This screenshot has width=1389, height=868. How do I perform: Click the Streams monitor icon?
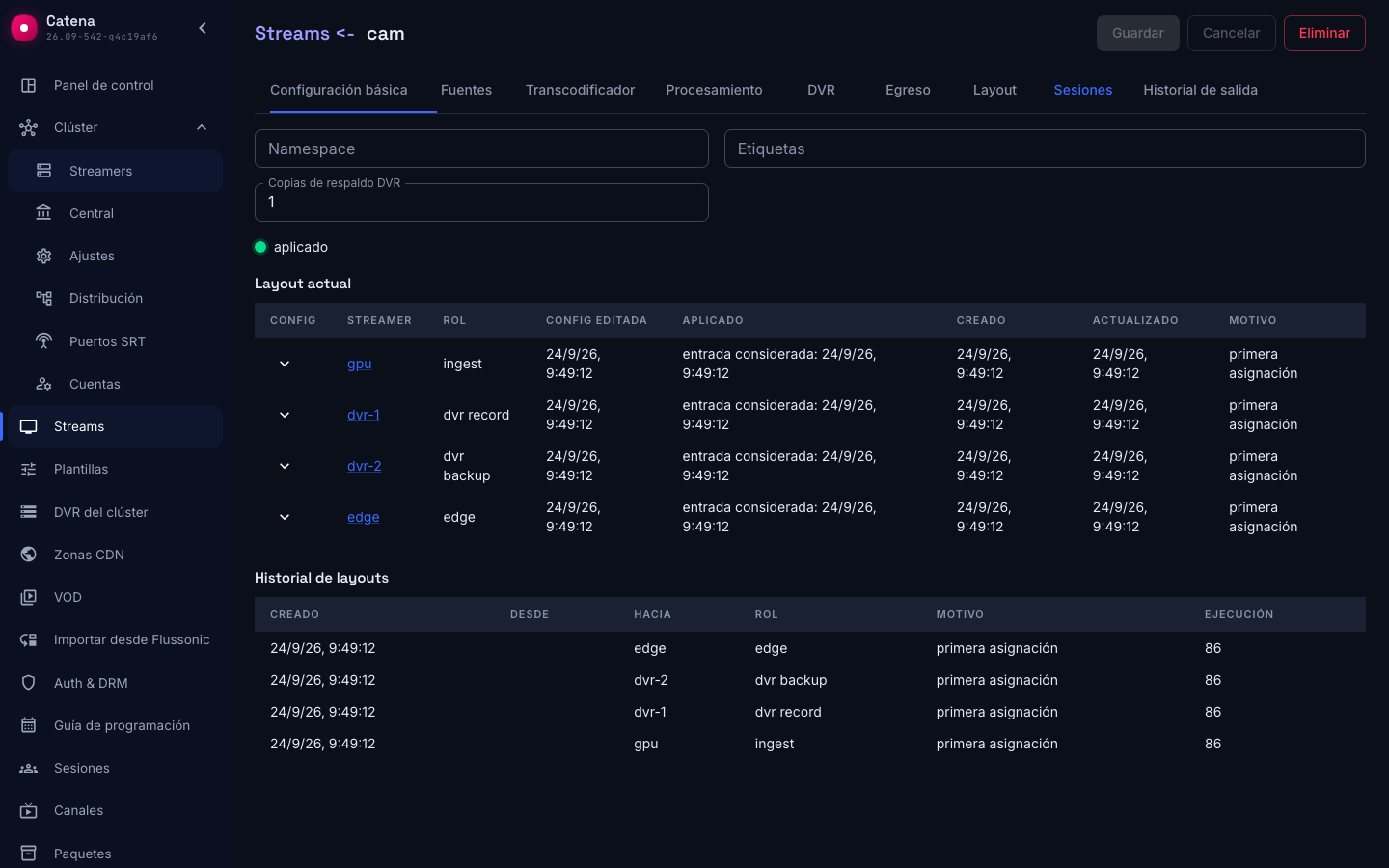point(29,426)
